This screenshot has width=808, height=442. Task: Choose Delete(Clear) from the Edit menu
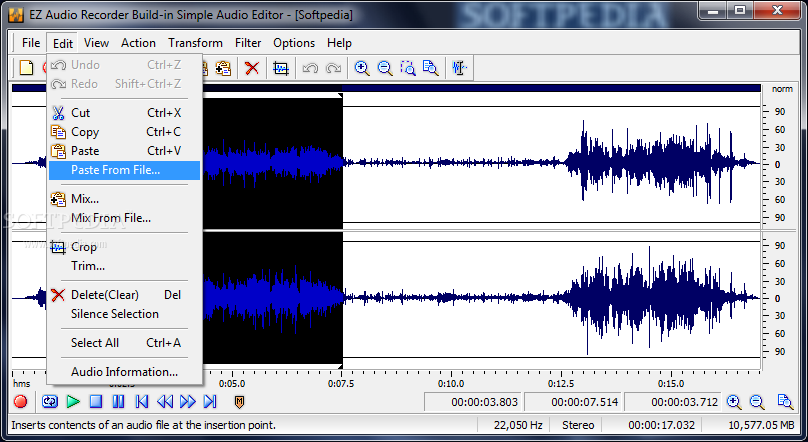124,295
